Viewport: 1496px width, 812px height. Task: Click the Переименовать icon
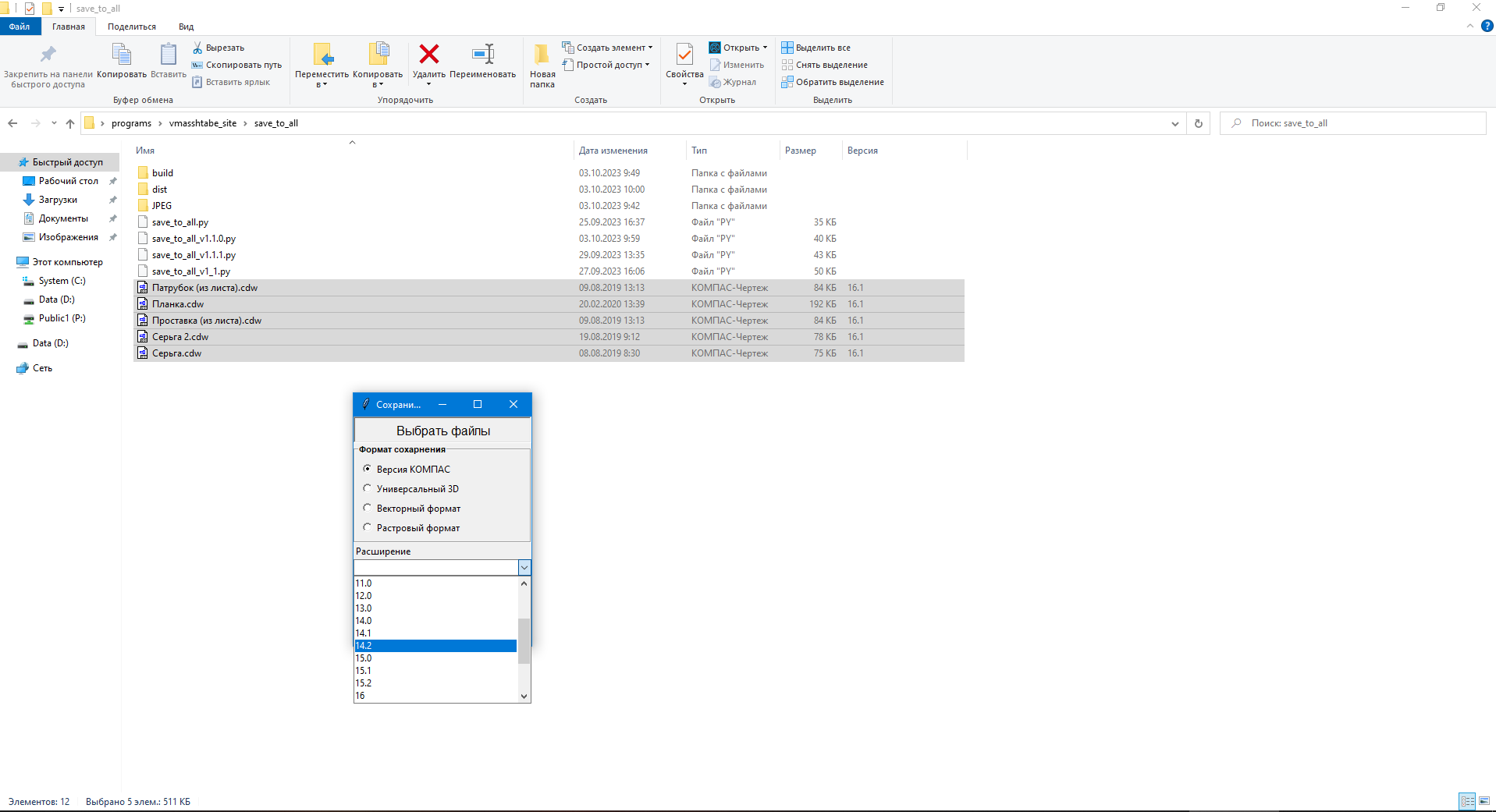click(x=483, y=54)
